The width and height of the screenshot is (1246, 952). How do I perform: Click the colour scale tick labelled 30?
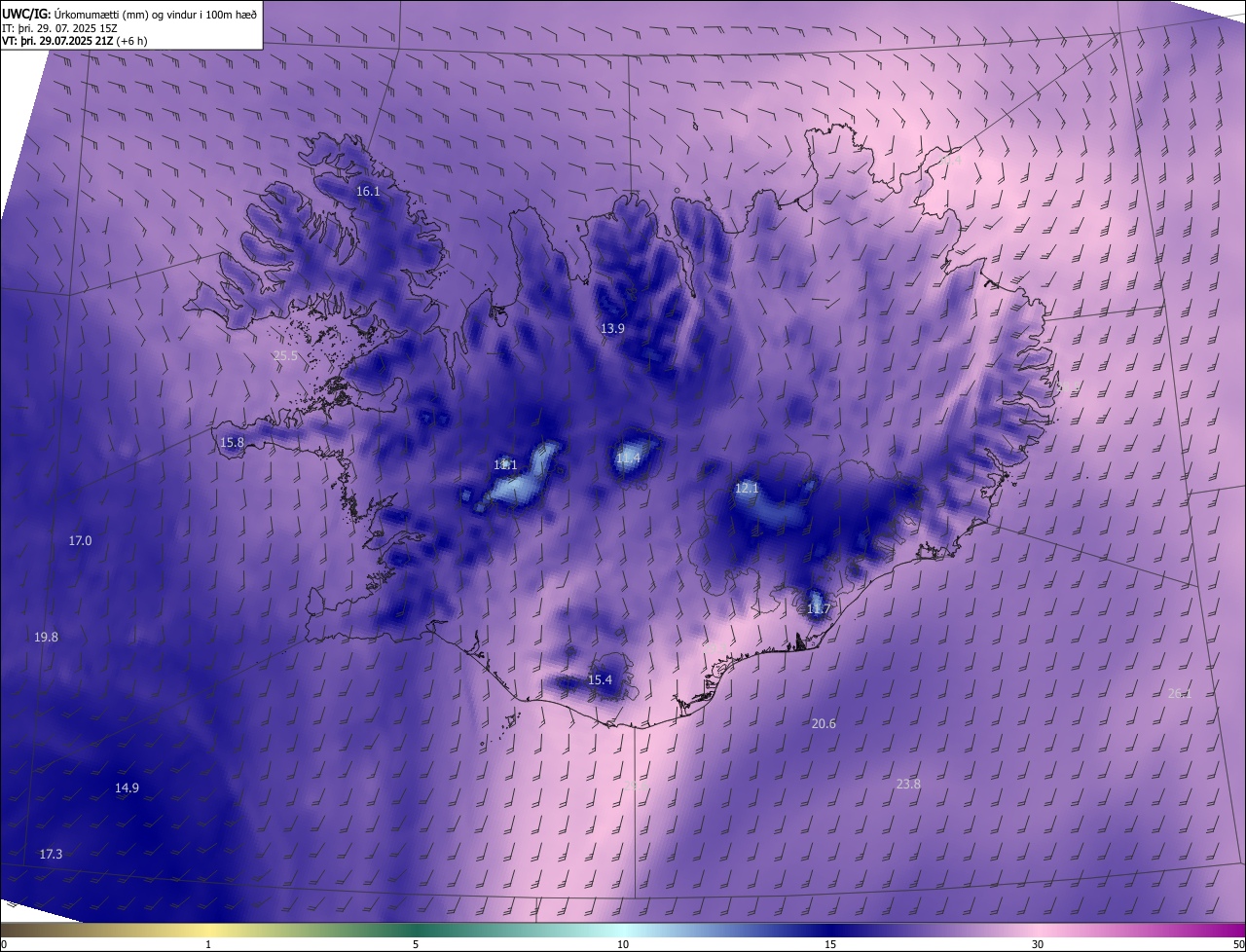[x=1038, y=944]
